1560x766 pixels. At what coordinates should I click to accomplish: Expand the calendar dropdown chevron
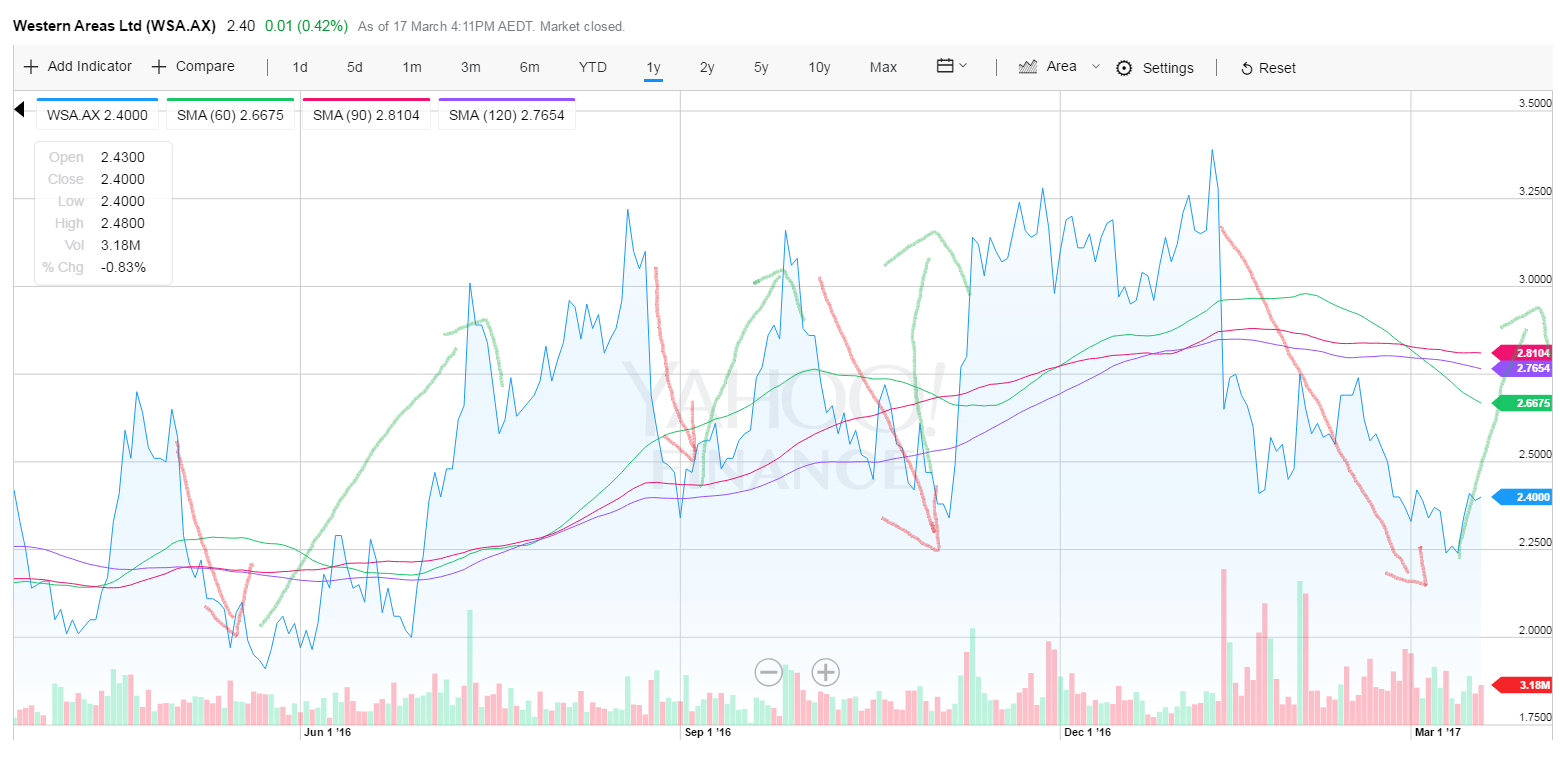pos(963,66)
